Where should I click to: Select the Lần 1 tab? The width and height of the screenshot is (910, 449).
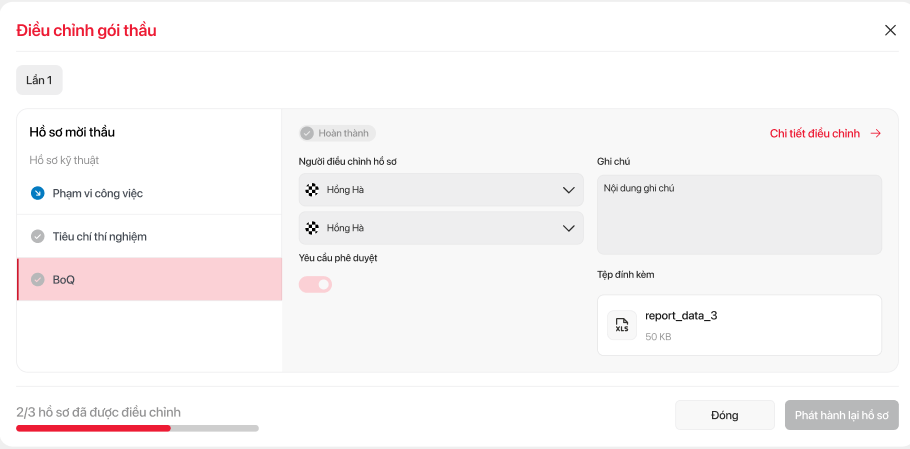[x=39, y=80]
